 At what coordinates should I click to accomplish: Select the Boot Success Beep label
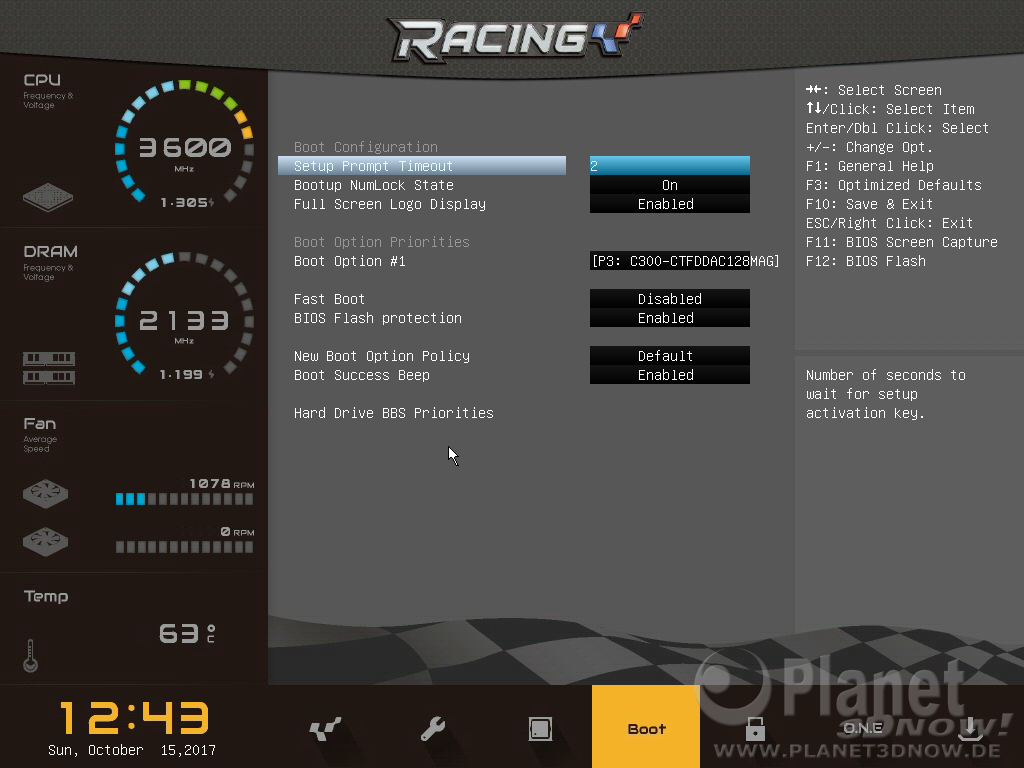click(x=362, y=375)
